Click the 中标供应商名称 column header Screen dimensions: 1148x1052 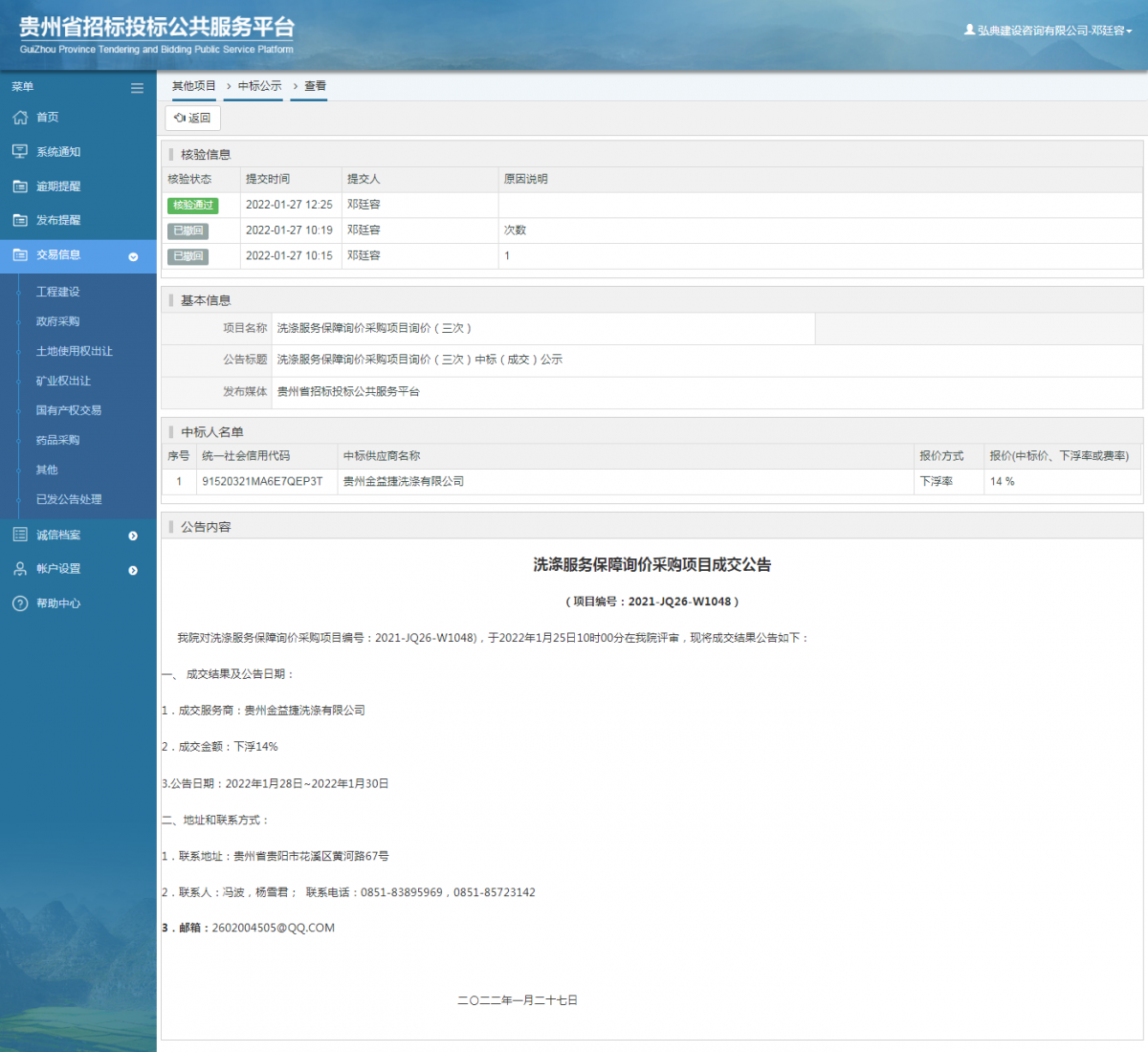[x=382, y=456]
